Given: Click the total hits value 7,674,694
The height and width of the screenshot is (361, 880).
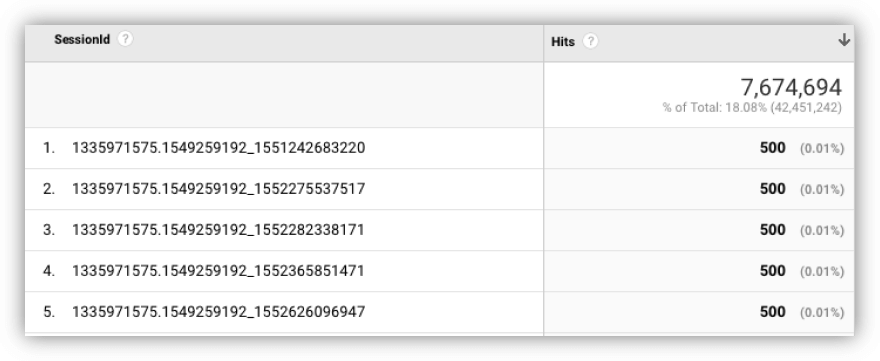Looking at the screenshot, I should tap(791, 88).
